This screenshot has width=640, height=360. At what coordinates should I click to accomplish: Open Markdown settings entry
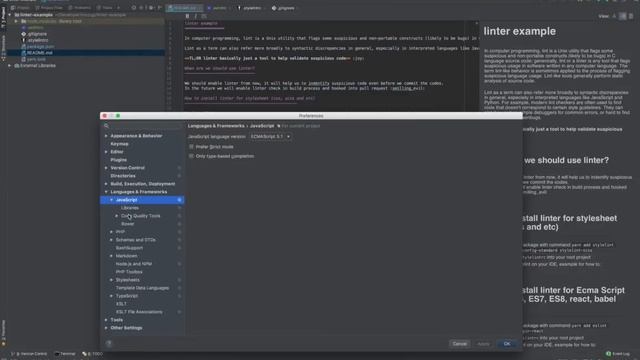pyautogui.click(x=126, y=256)
